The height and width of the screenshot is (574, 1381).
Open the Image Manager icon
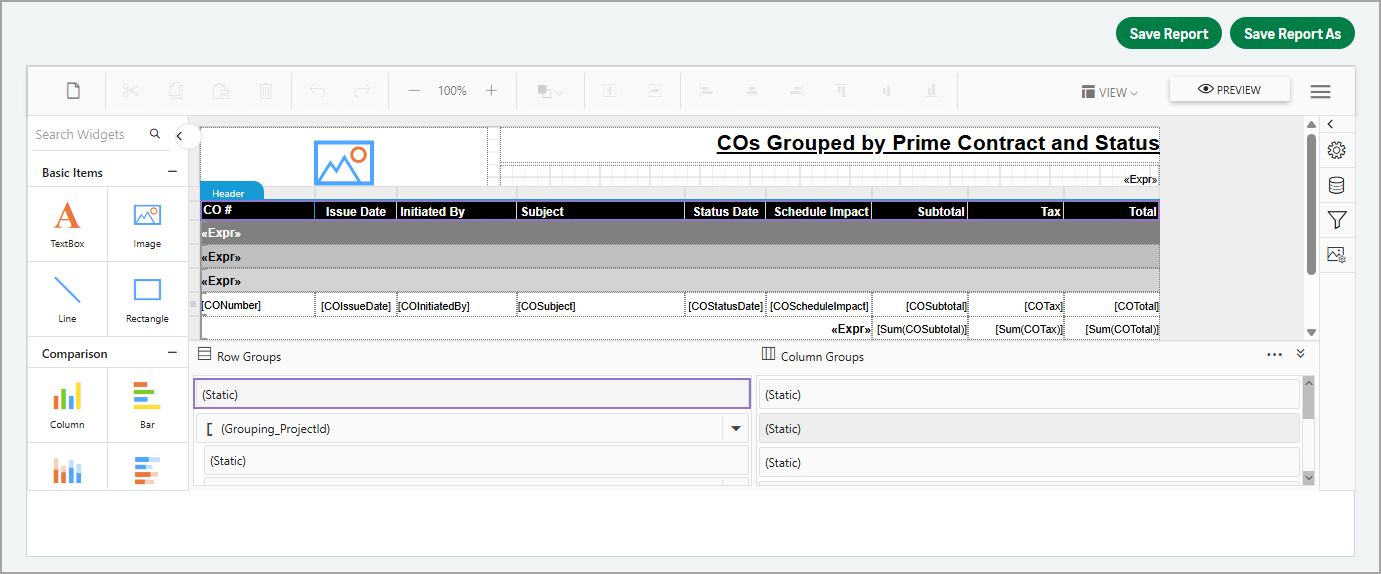click(1336, 255)
